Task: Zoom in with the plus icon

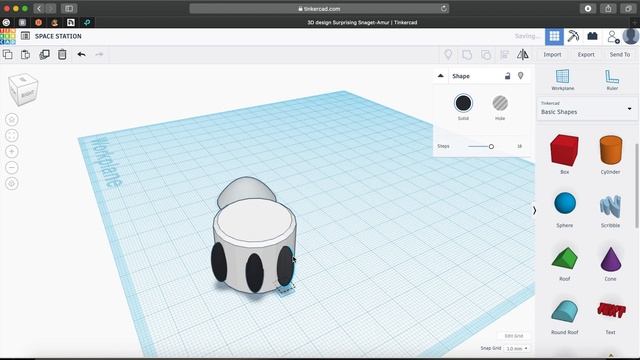Action: click(x=12, y=151)
